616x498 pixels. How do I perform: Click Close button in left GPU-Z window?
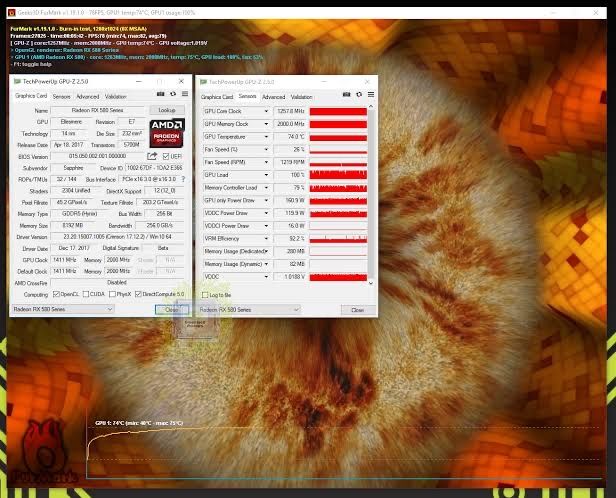[x=172, y=309]
